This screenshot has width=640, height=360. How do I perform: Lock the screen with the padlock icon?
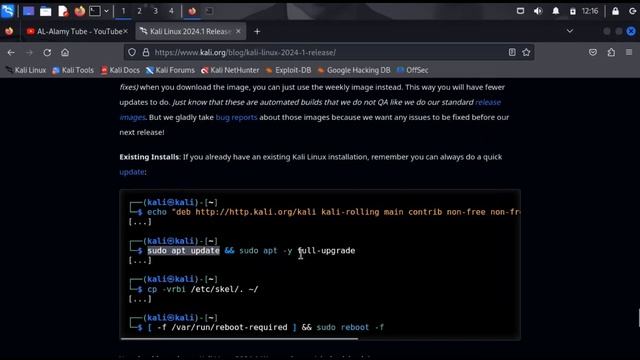pyautogui.click(x=615, y=11)
